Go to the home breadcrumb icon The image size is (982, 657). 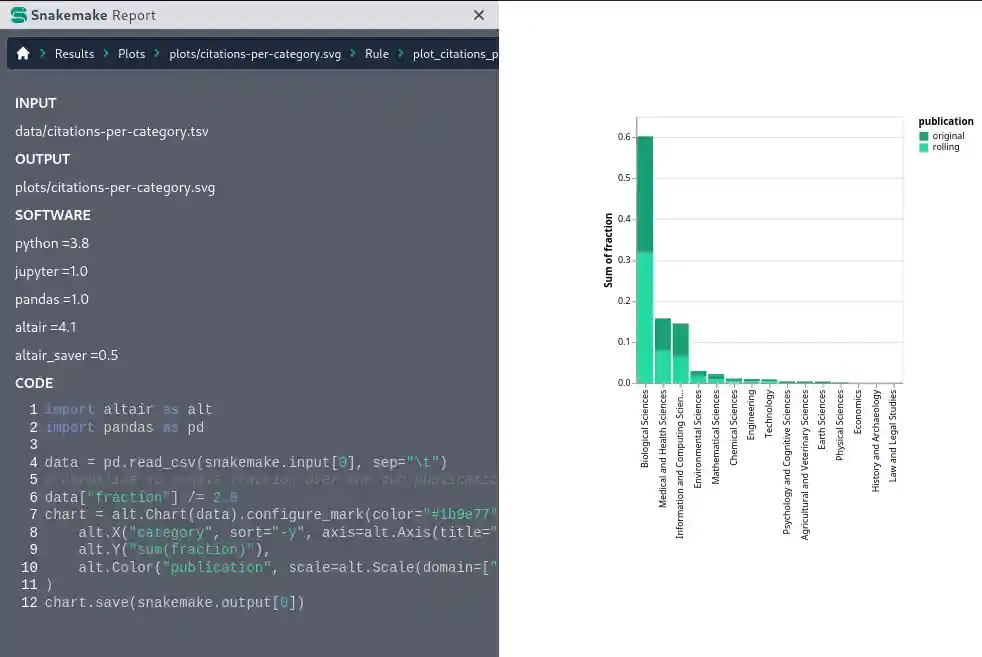(23, 54)
